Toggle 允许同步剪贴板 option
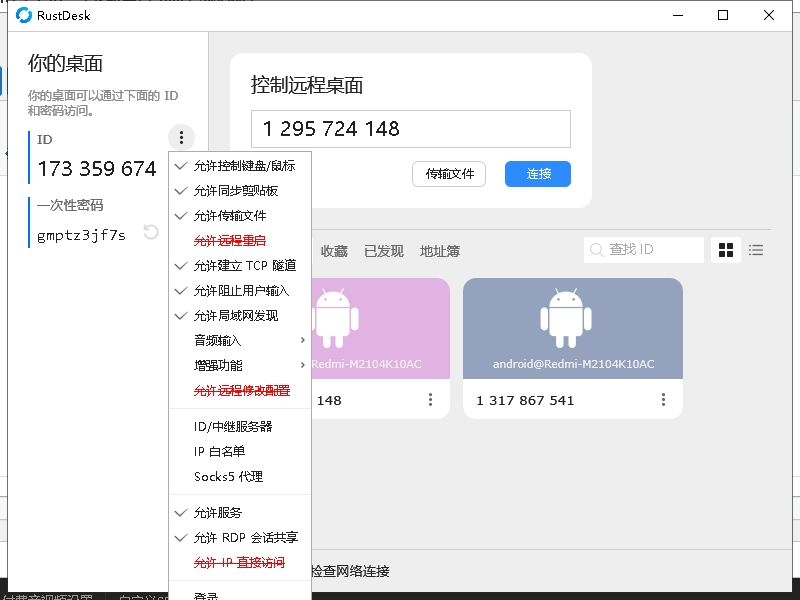 tap(240, 191)
